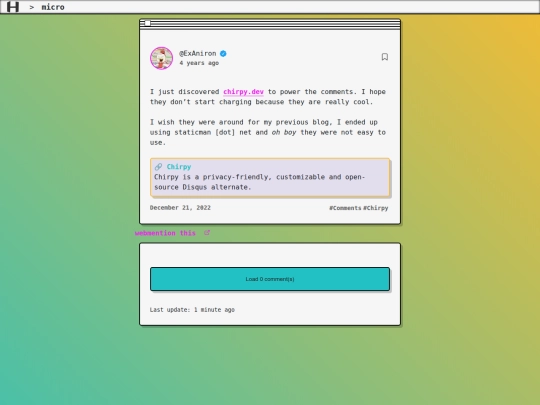Open the ExAniron avatar image

pyautogui.click(x=162, y=58)
